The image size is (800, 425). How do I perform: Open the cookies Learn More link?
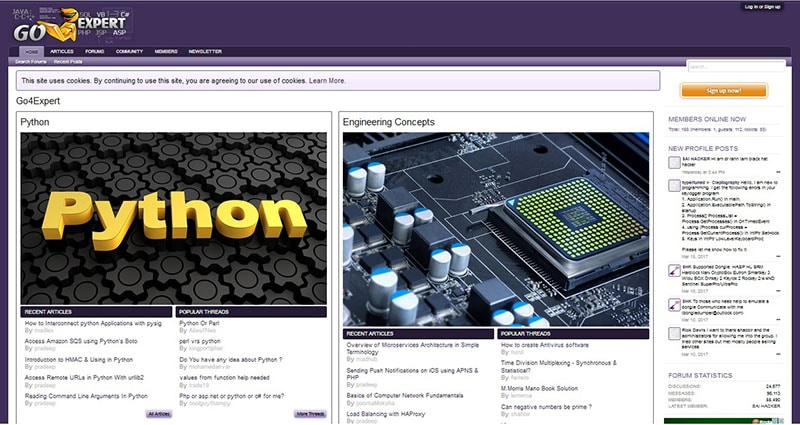pos(327,81)
